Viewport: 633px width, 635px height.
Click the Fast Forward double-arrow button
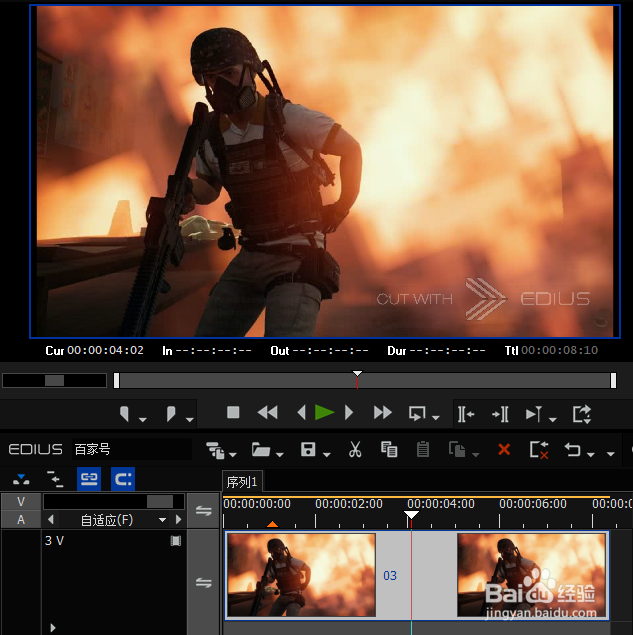coord(383,413)
